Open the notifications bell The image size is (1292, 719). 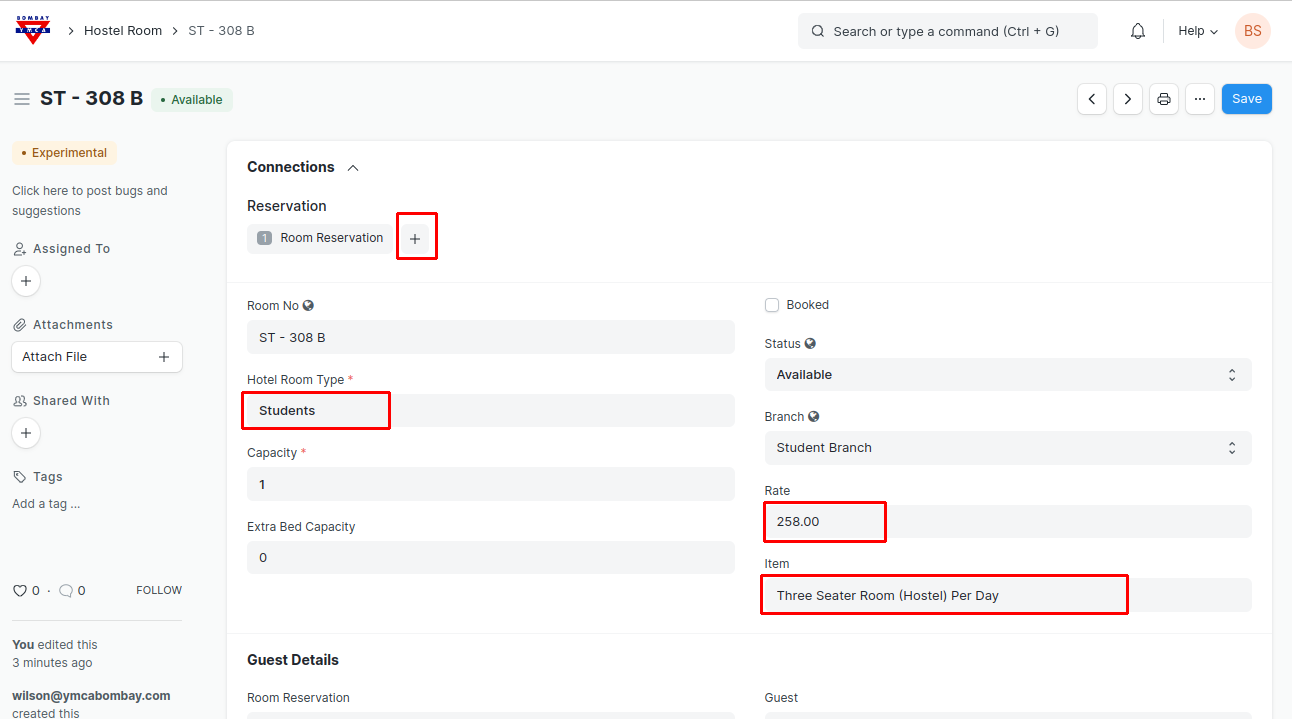coord(1138,31)
